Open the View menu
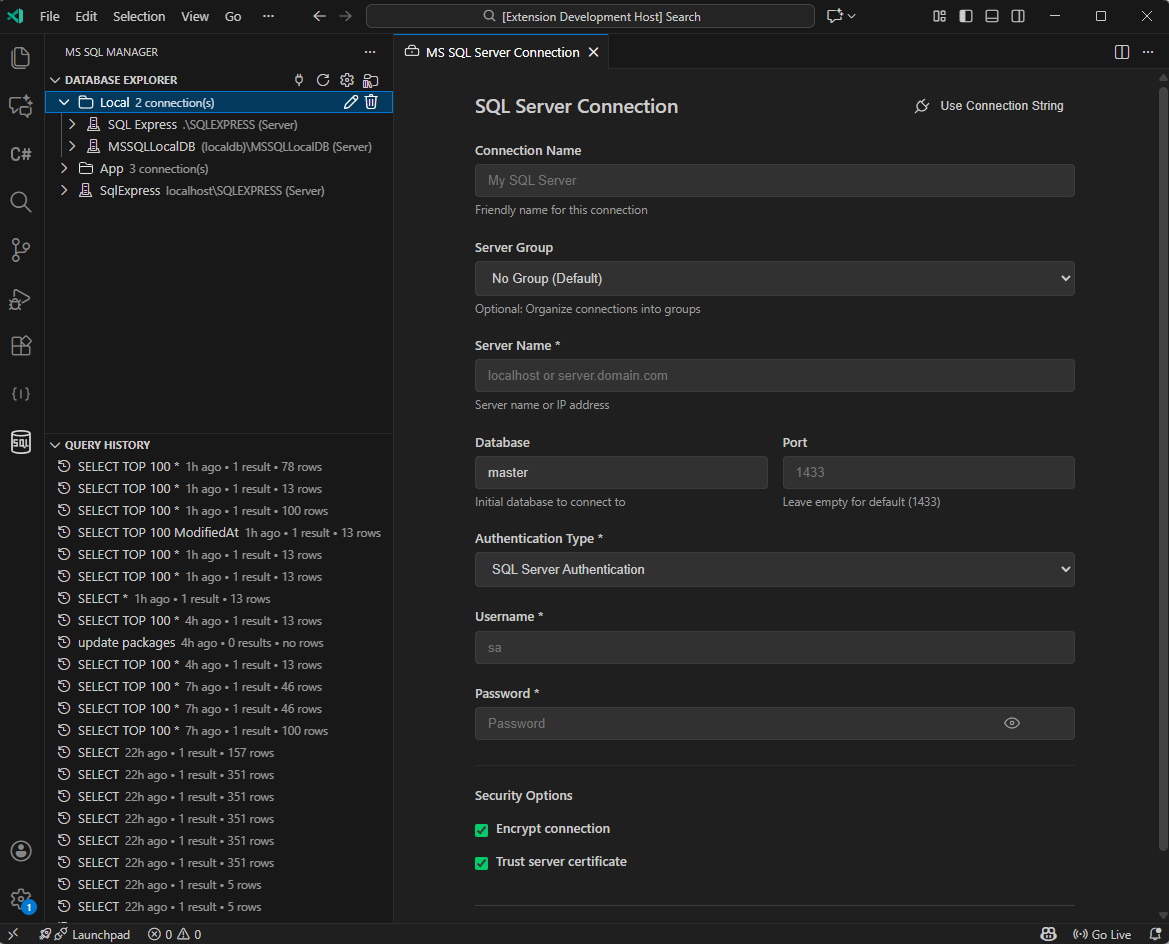The width and height of the screenshot is (1169, 944). click(x=195, y=16)
